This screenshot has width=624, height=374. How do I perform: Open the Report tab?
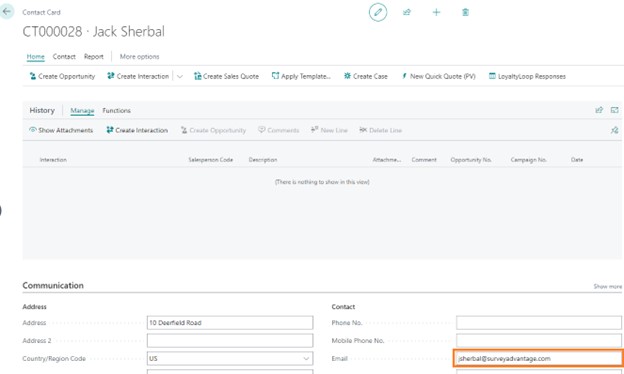click(94, 56)
